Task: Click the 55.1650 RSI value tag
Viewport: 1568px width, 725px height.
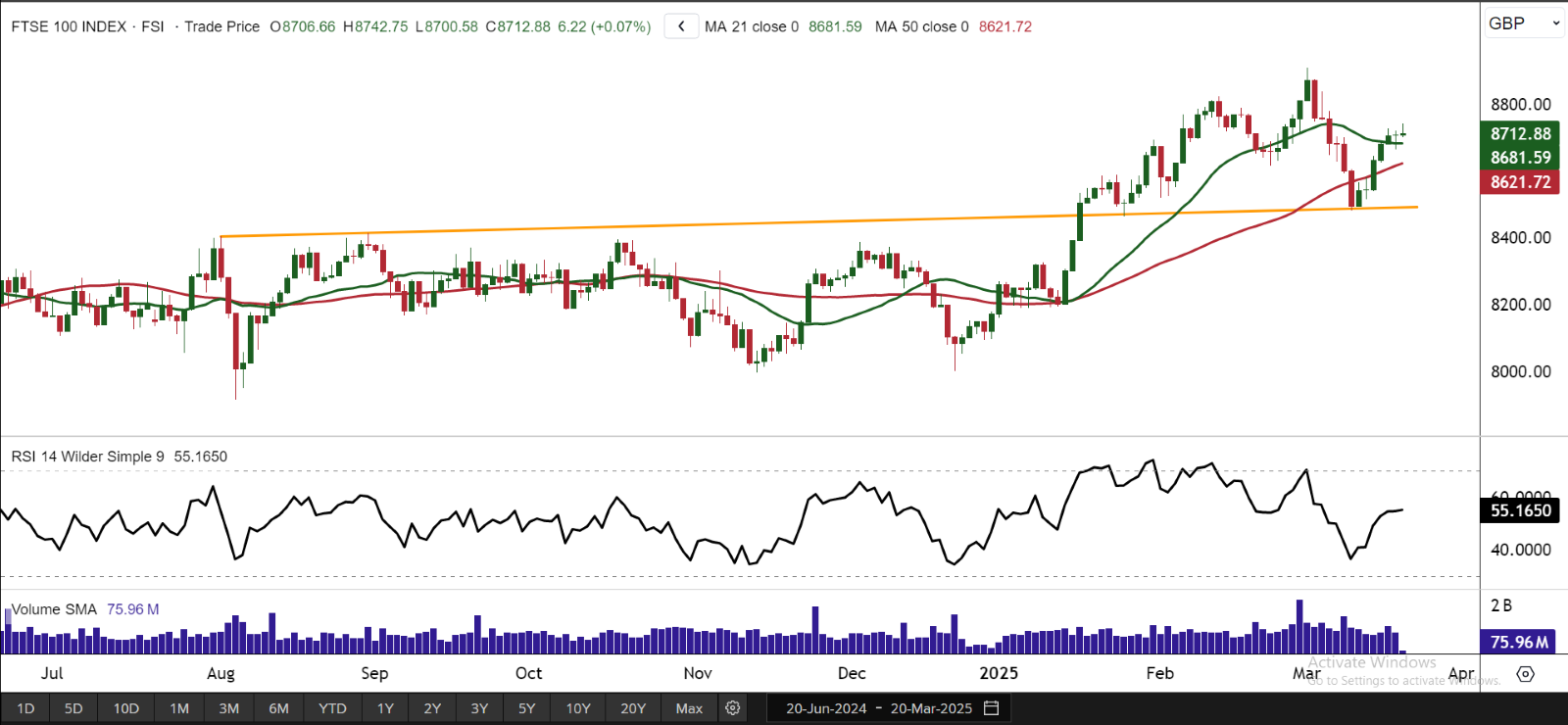Action: point(1520,510)
